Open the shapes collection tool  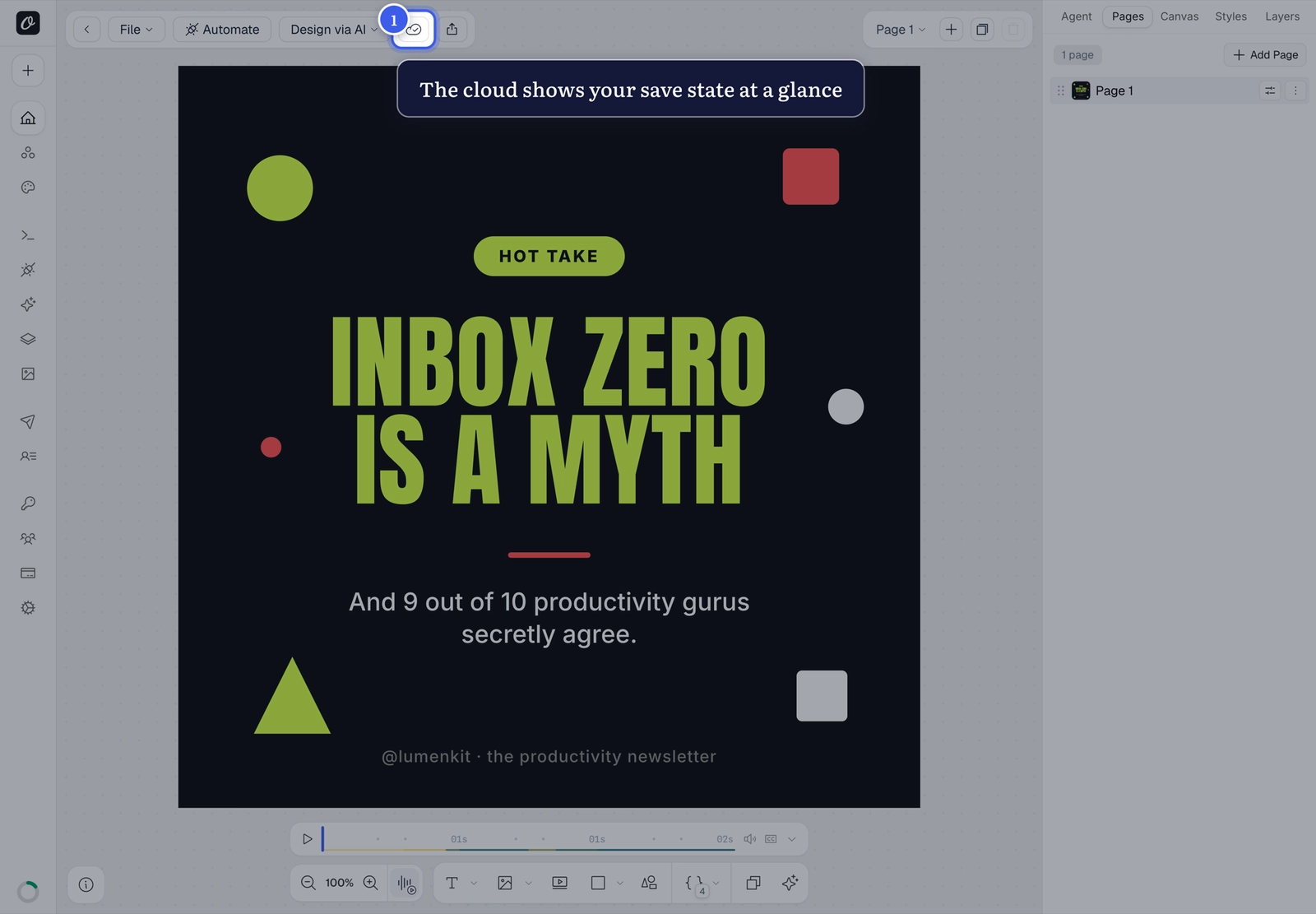tap(649, 883)
